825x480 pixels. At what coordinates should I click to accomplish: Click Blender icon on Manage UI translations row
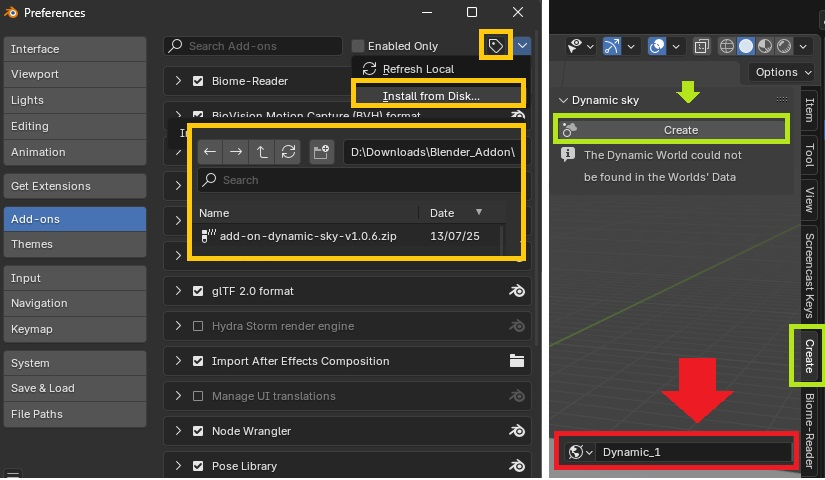coord(517,396)
